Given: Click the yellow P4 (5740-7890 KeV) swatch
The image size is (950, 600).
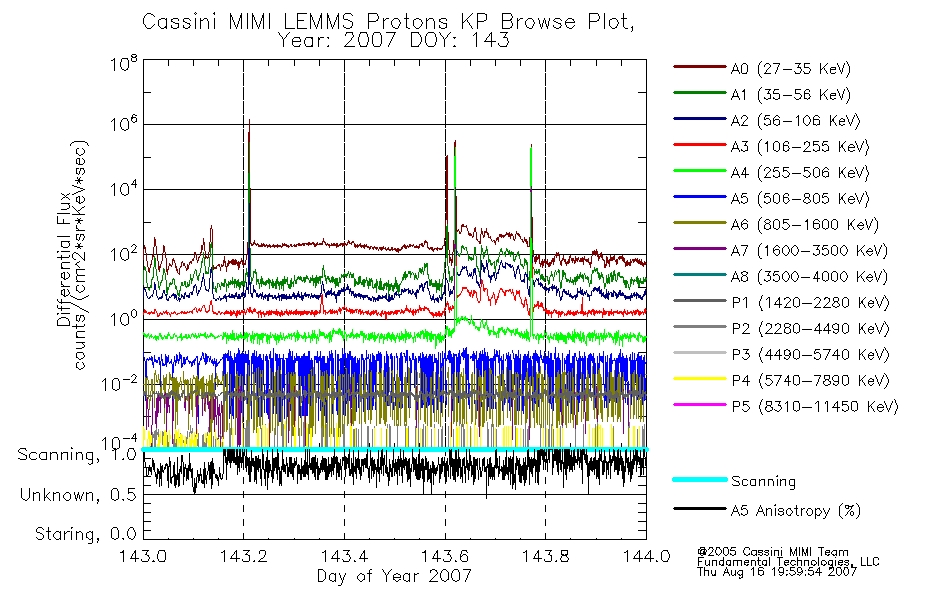Looking at the screenshot, I should click(x=700, y=379).
